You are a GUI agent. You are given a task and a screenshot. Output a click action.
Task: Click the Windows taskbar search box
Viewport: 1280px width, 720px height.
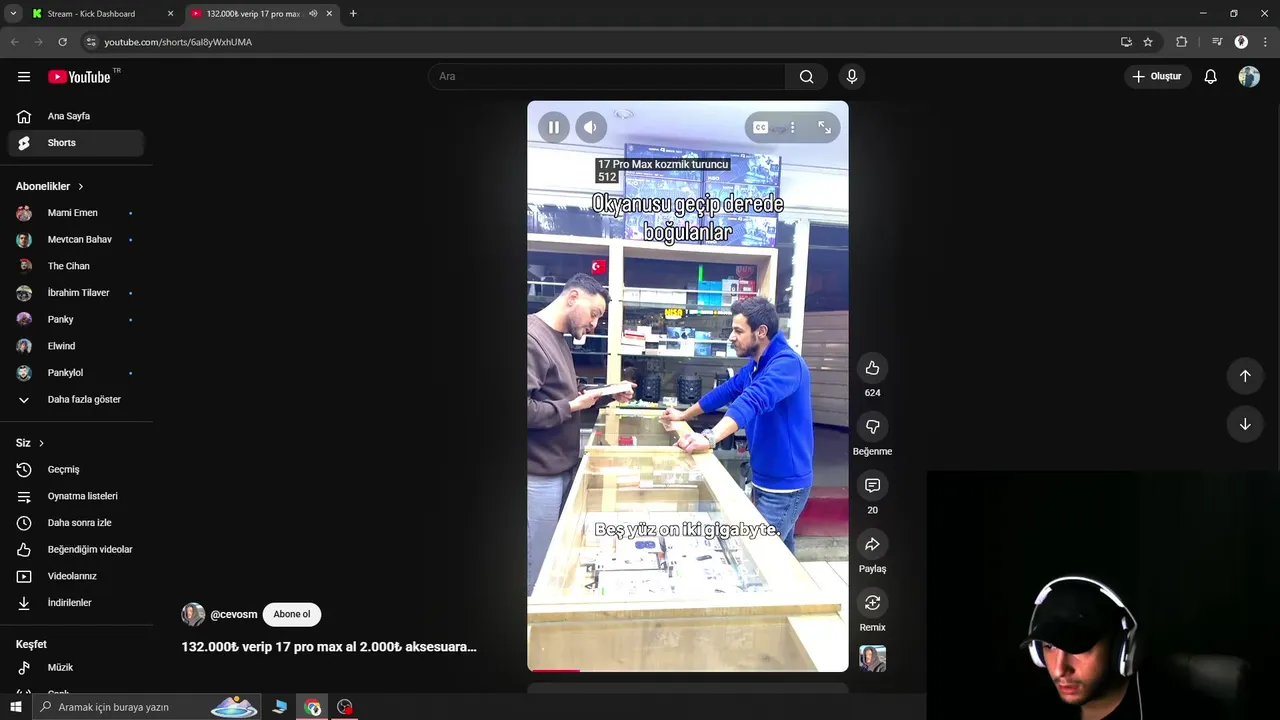[x=147, y=707]
